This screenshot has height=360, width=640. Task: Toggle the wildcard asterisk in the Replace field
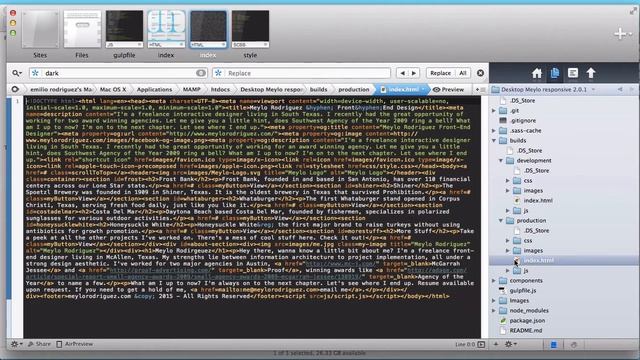tap(218, 73)
